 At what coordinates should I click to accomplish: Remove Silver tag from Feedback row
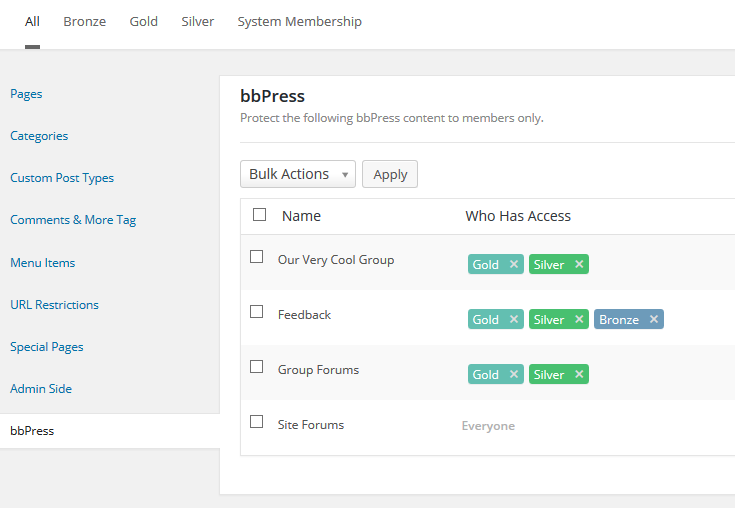pyautogui.click(x=579, y=319)
